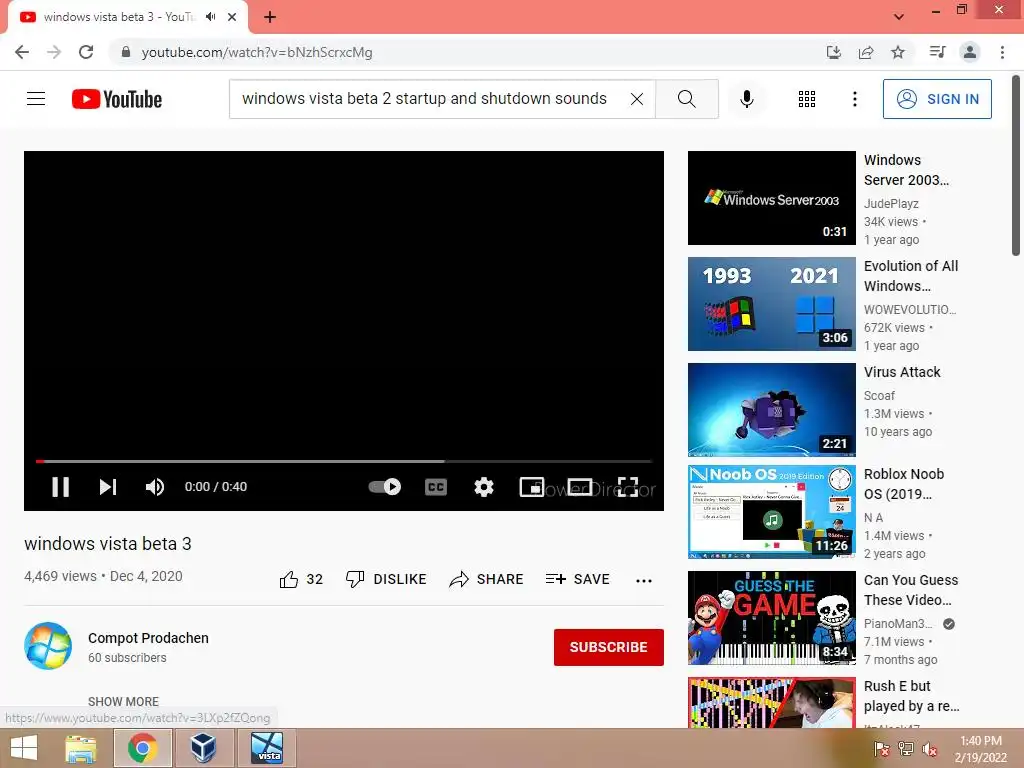Screen dimensions: 1024x768
Task: Click the taskbar volume tray icon
Action: [x=929, y=749]
